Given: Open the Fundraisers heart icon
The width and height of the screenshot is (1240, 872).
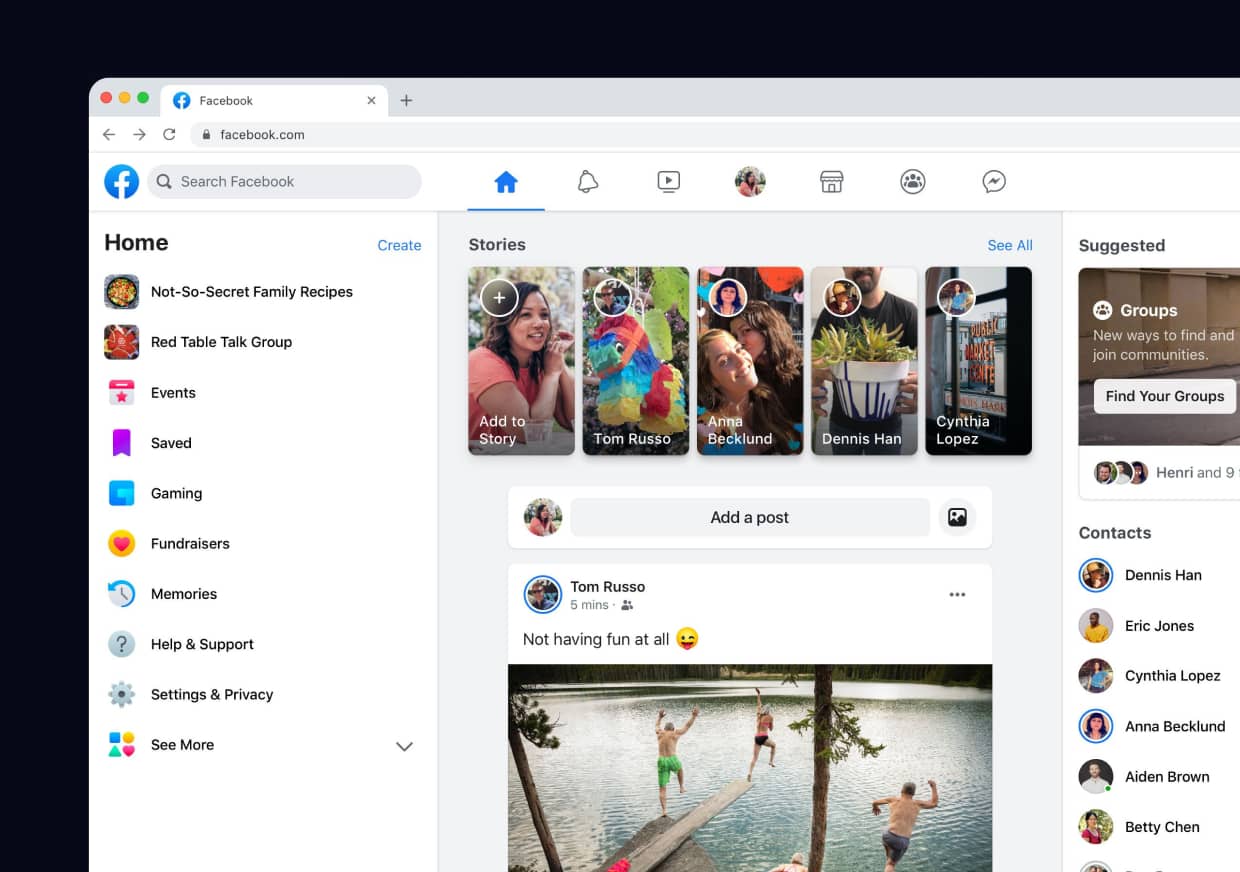Looking at the screenshot, I should [x=121, y=544].
